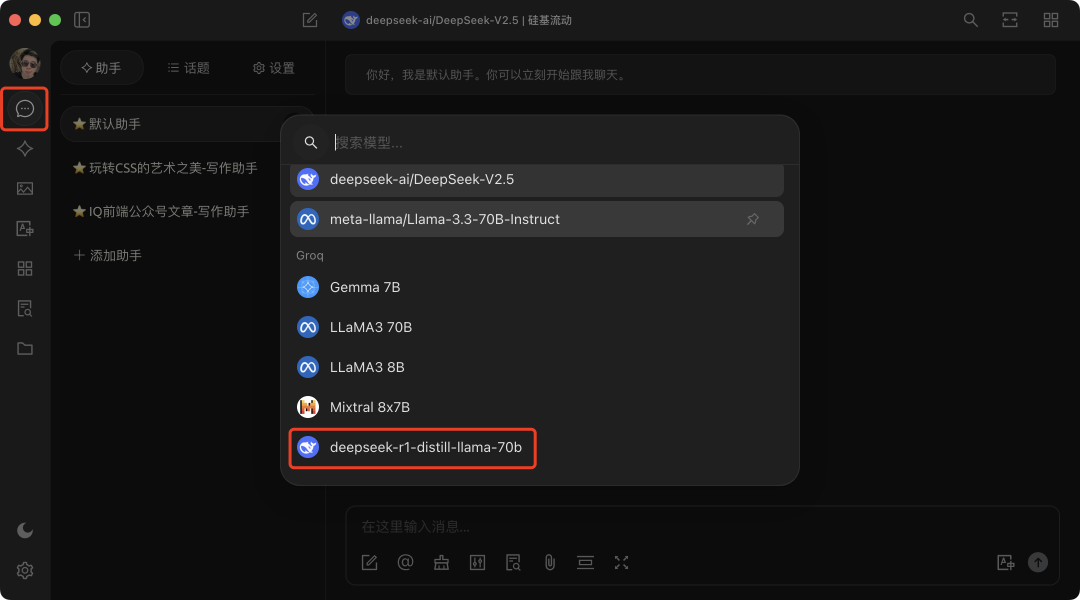The image size is (1080, 600).
Task: Open the files folder sidebar icon
Action: [x=25, y=349]
